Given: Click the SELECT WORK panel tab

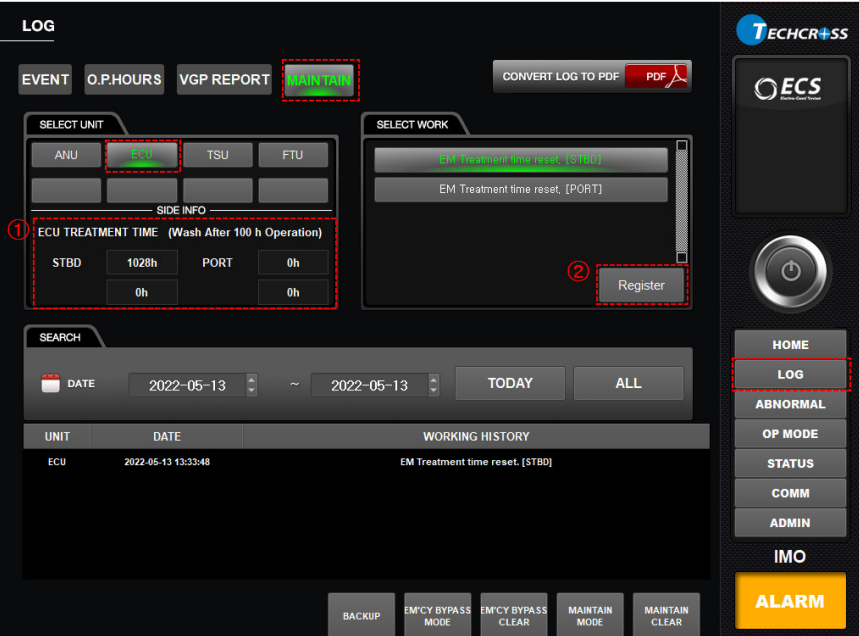Looking at the screenshot, I should click(413, 124).
